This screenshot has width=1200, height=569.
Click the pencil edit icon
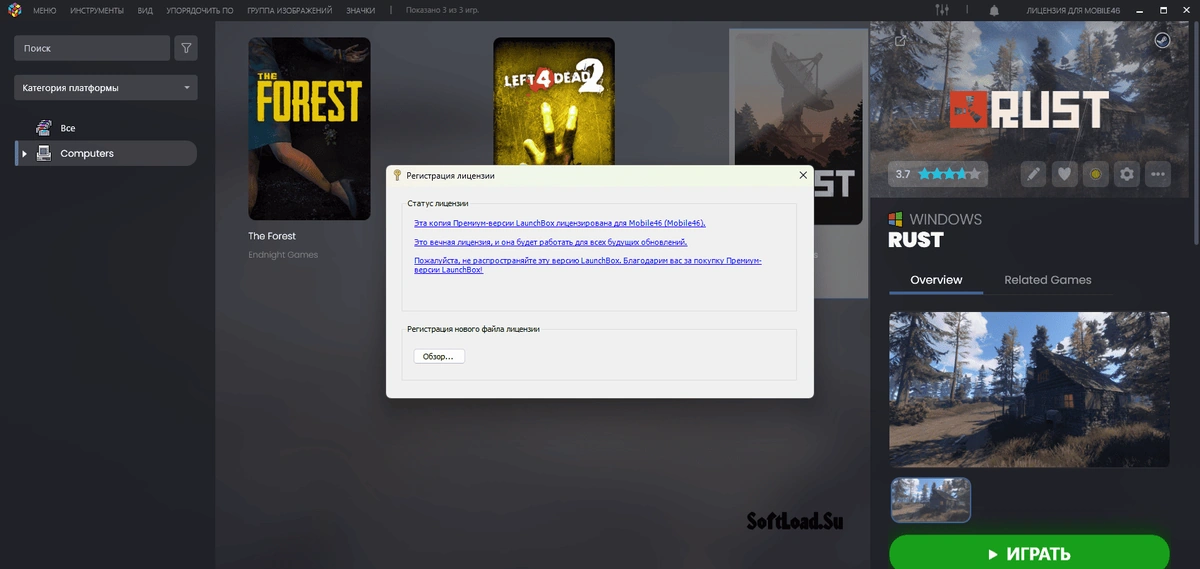tap(1033, 174)
